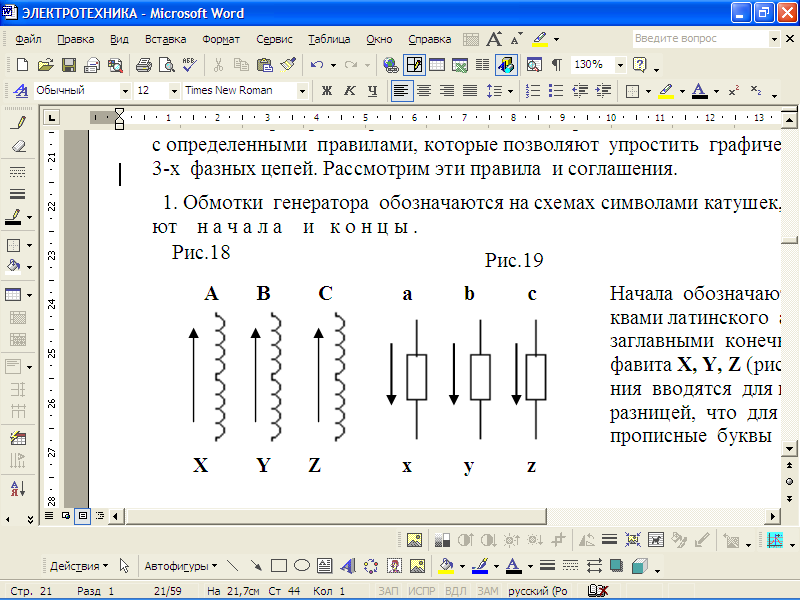
Task: Open the borders dropdown arrow in formatting toolbar
Action: click(x=648, y=91)
